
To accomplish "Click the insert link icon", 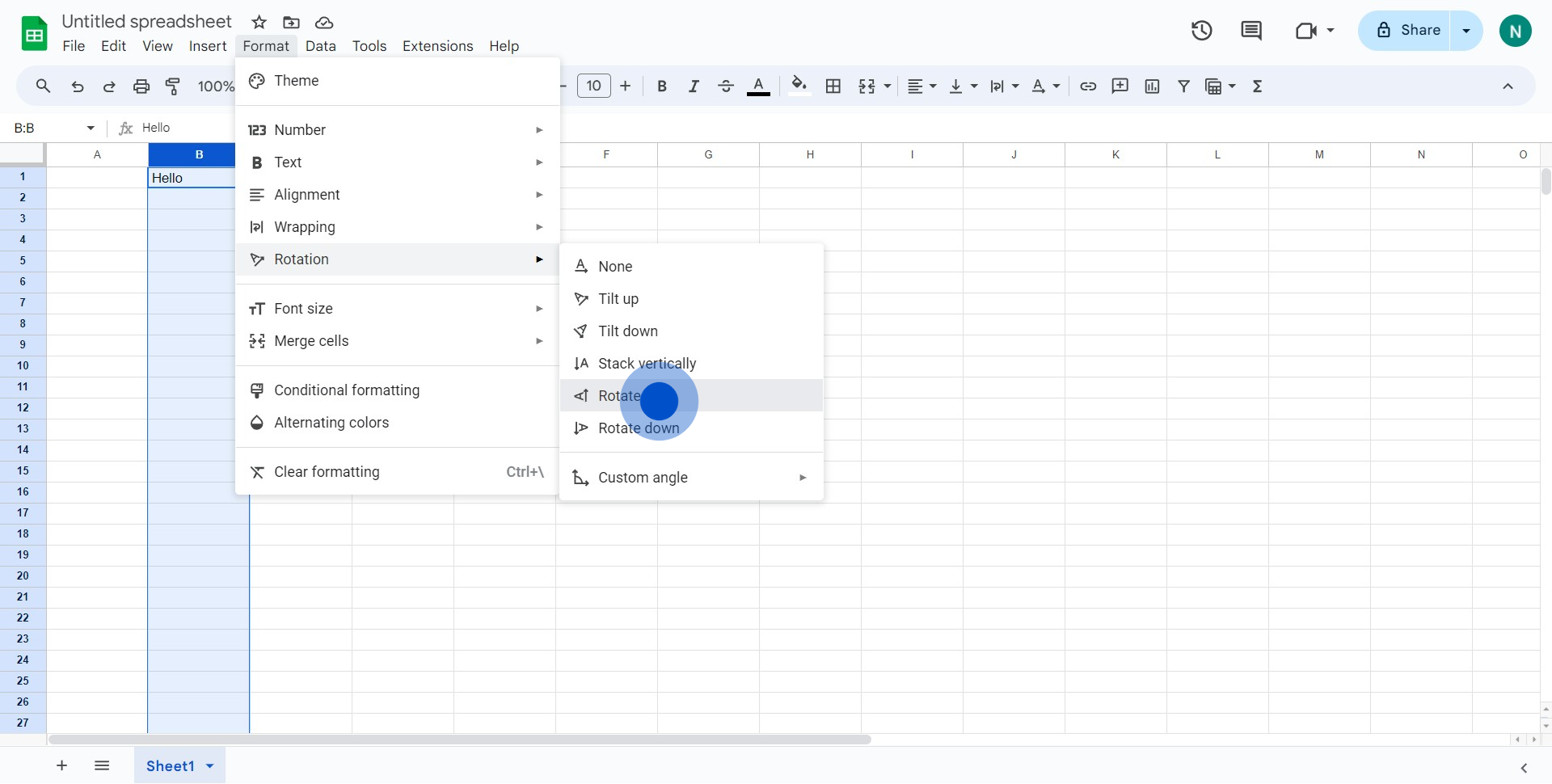I will click(1088, 86).
